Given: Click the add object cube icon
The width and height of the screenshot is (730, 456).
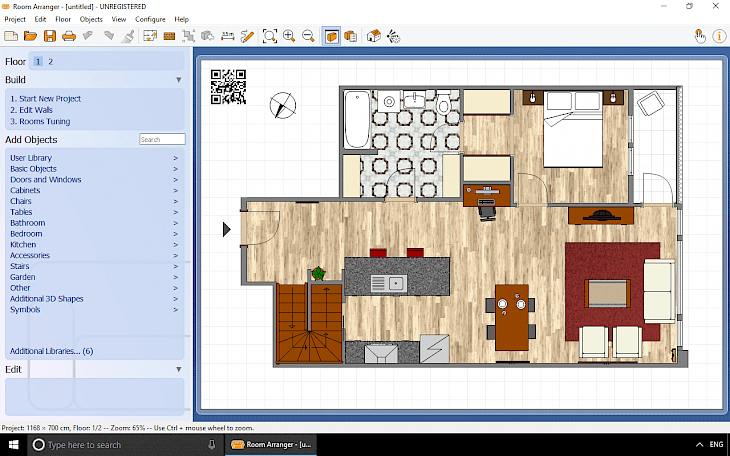Looking at the screenshot, I should [207, 36].
